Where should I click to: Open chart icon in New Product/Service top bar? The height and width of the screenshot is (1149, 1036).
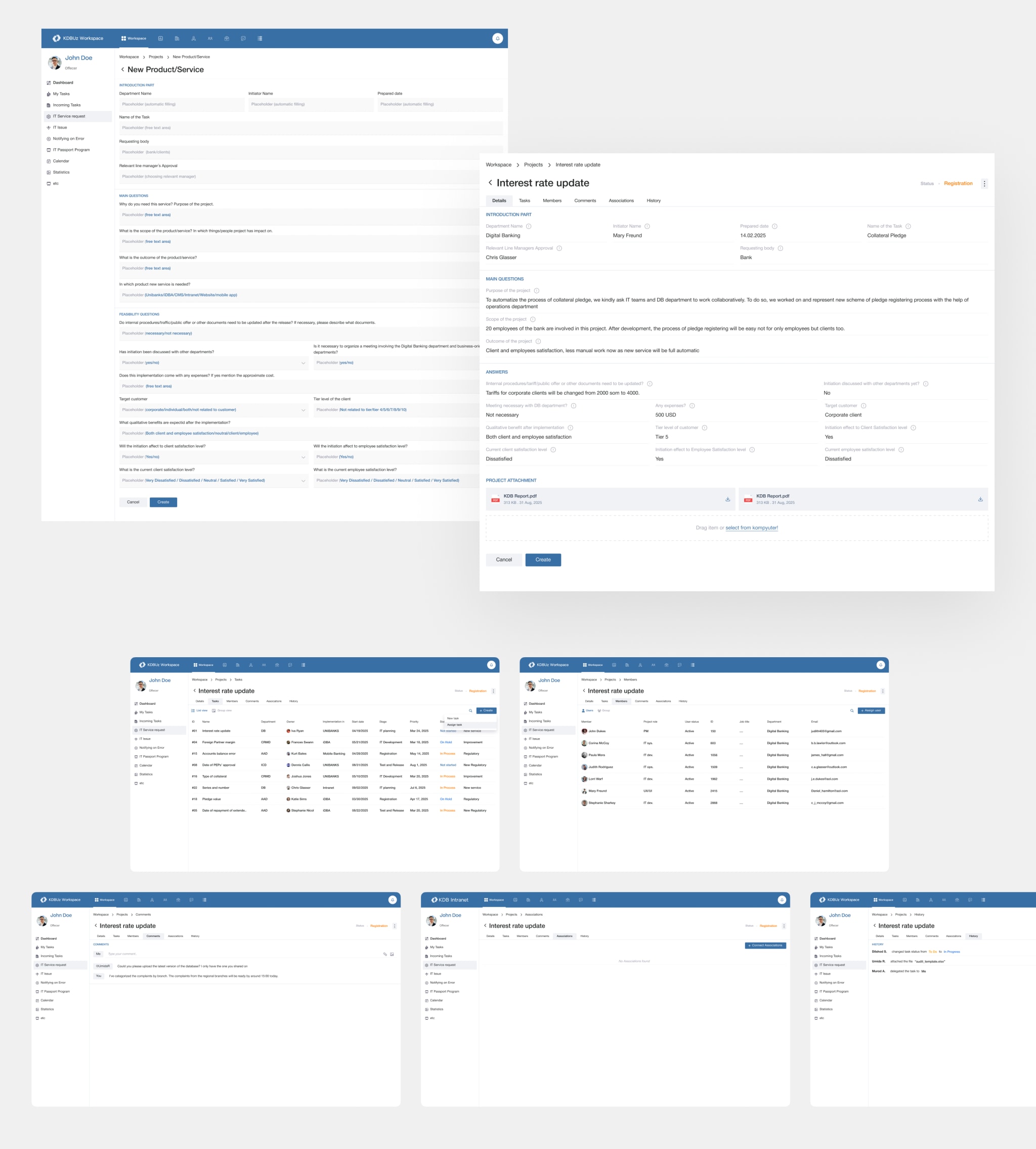(160, 38)
